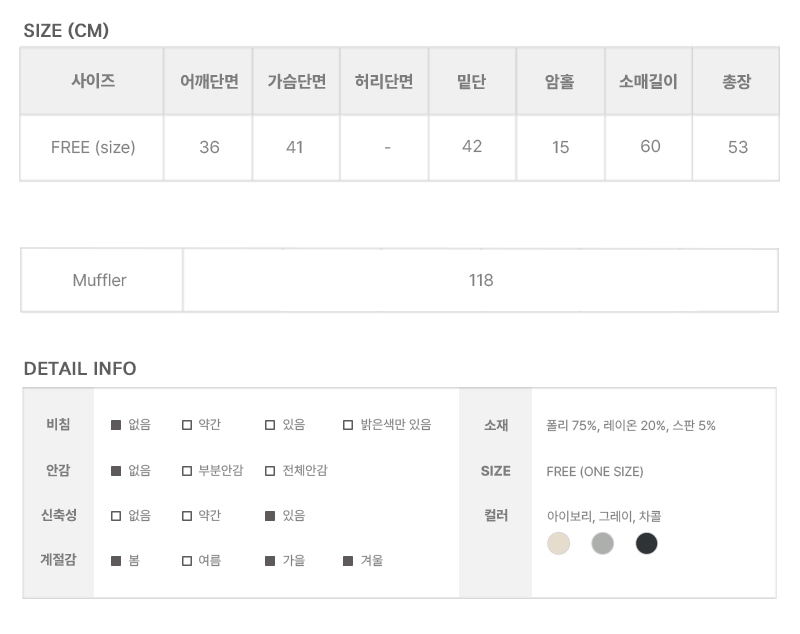
Task: Check the 비침 없음 checkbox
Action: (116, 425)
